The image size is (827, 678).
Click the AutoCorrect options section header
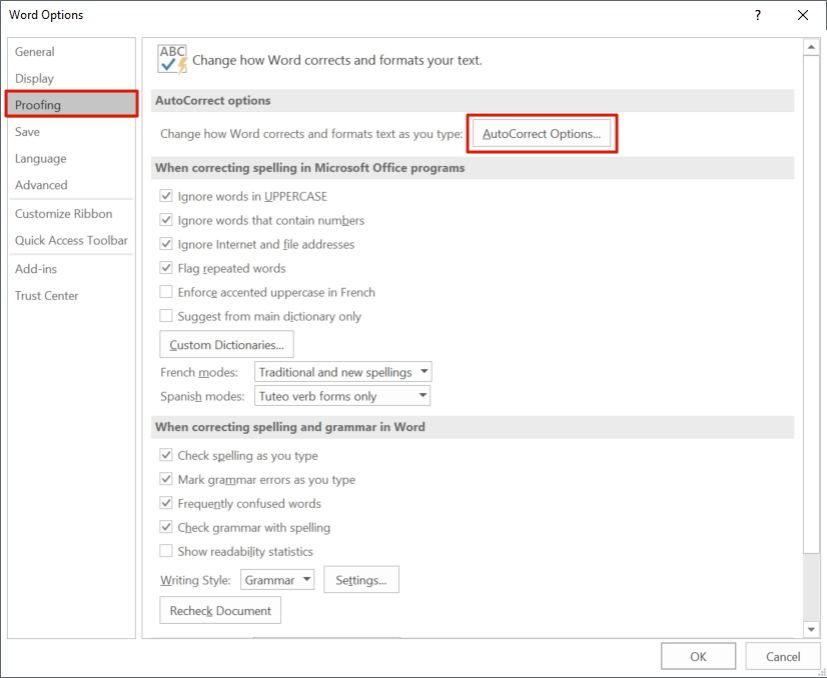click(473, 101)
